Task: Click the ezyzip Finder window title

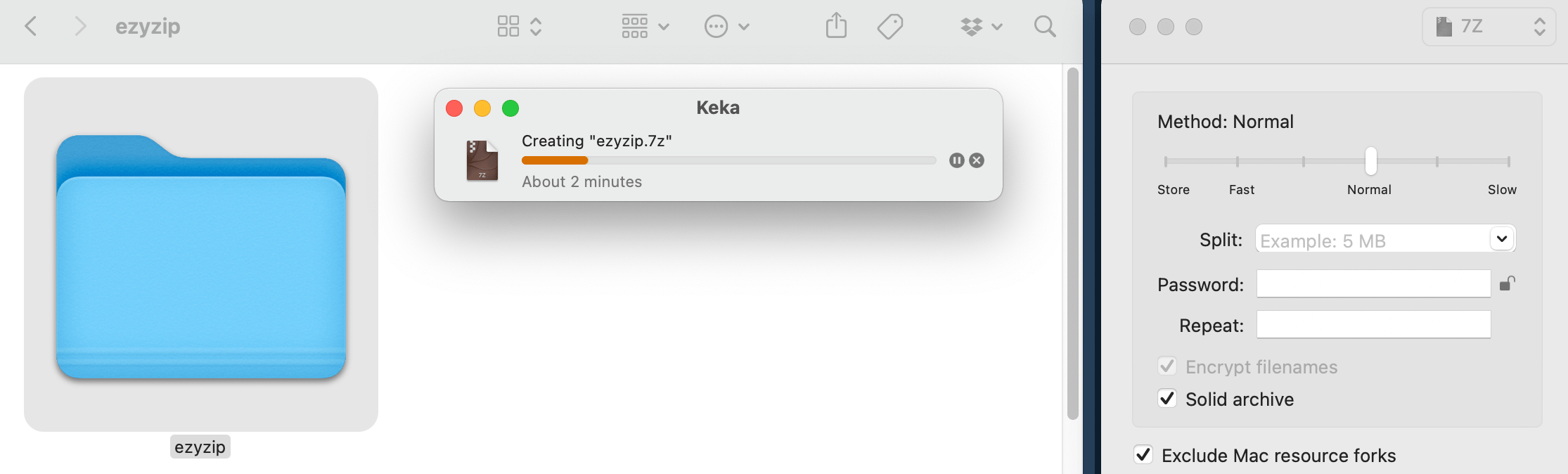Action: click(x=148, y=27)
